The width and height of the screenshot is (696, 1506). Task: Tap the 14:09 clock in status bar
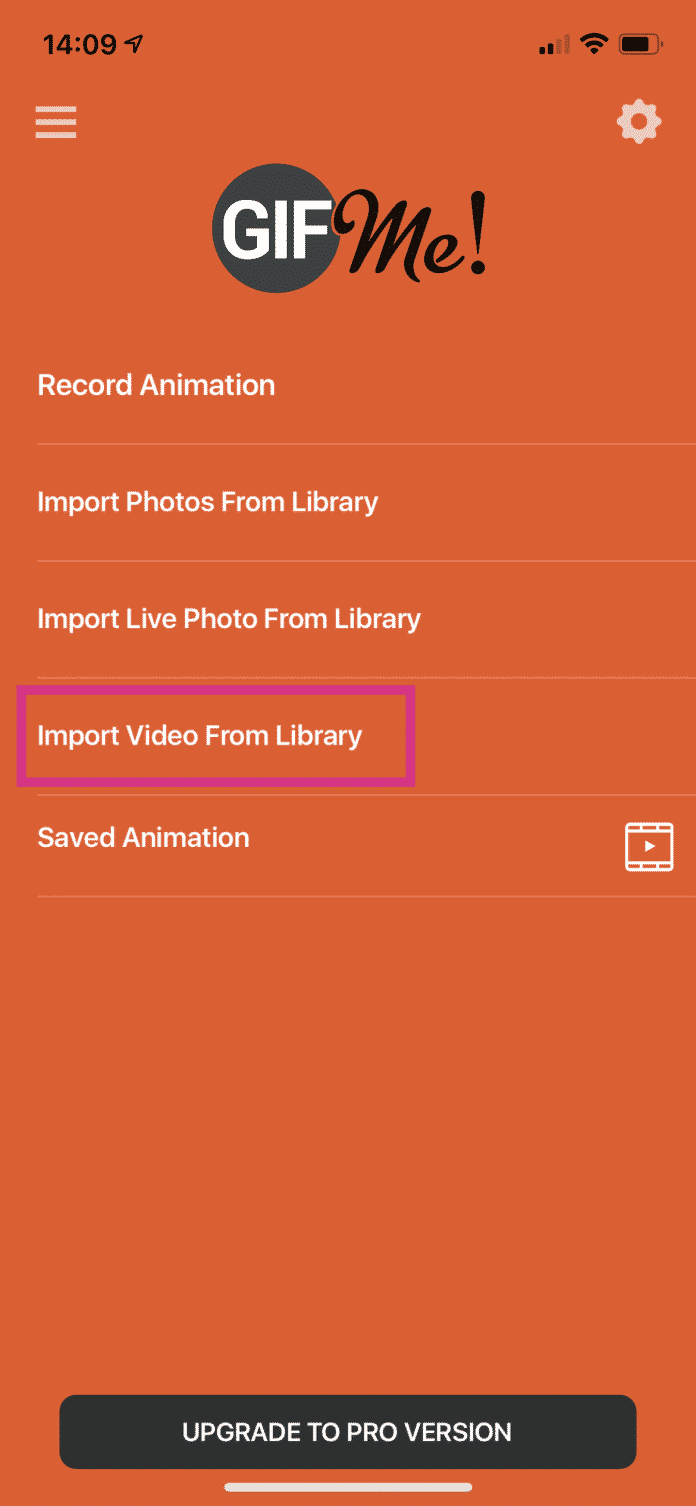[78, 44]
